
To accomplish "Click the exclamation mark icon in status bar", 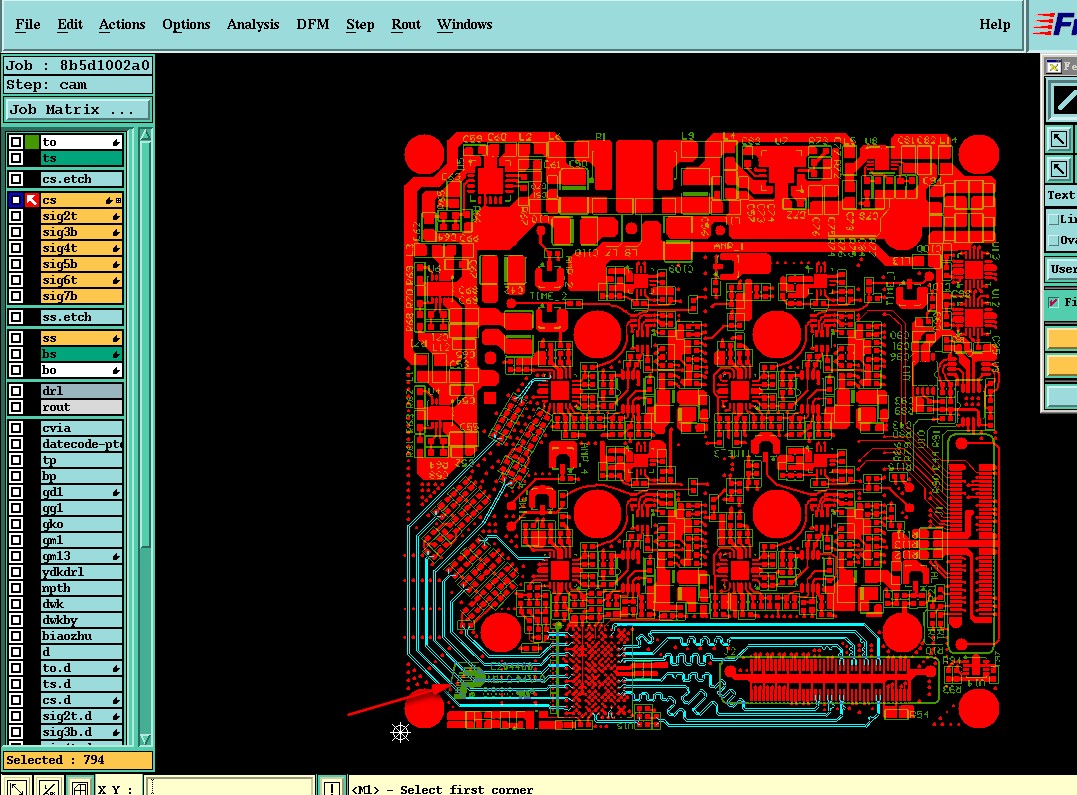I will (x=332, y=787).
